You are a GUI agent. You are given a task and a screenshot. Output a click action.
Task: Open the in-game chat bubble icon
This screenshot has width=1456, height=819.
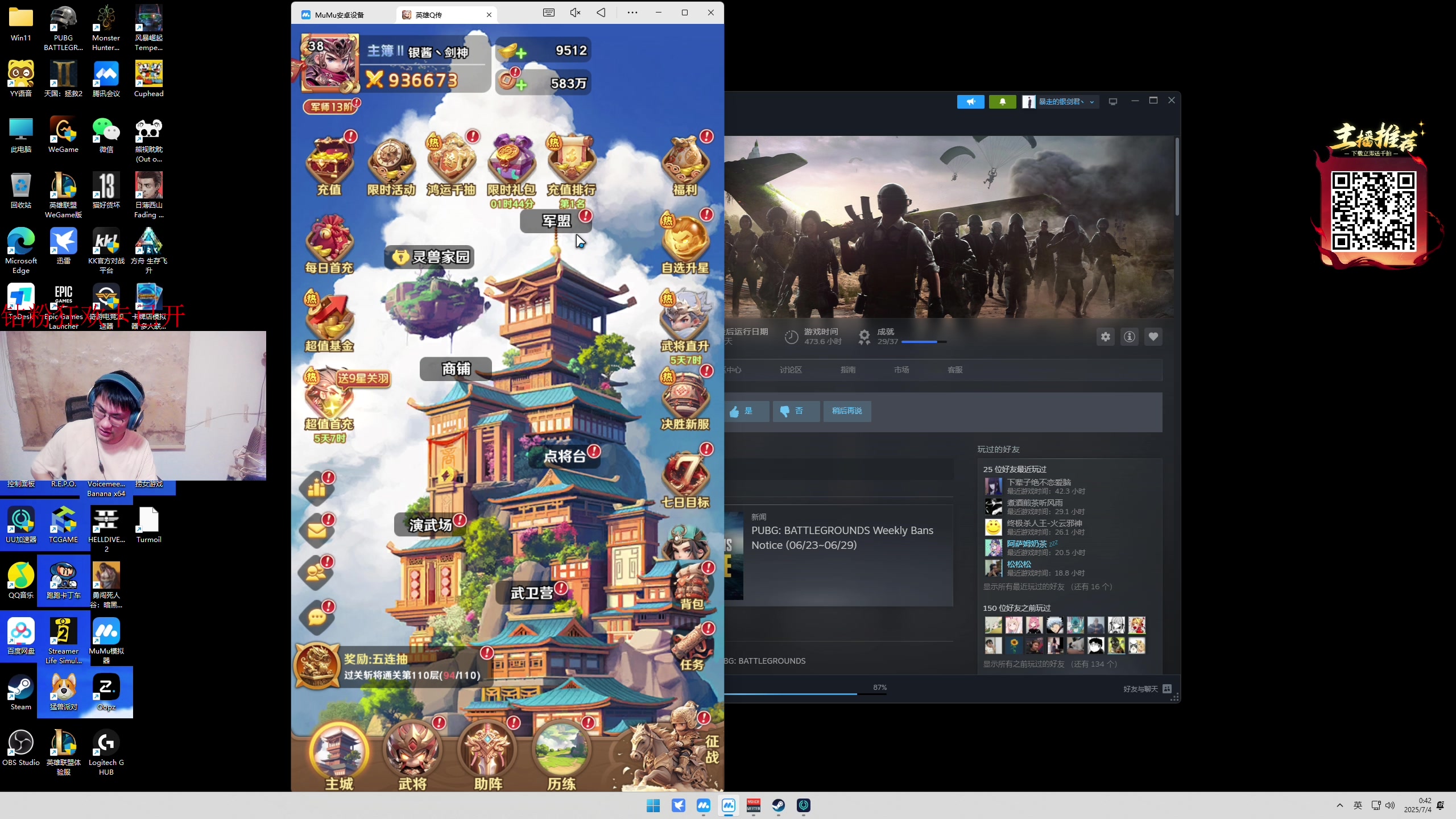coord(317,617)
